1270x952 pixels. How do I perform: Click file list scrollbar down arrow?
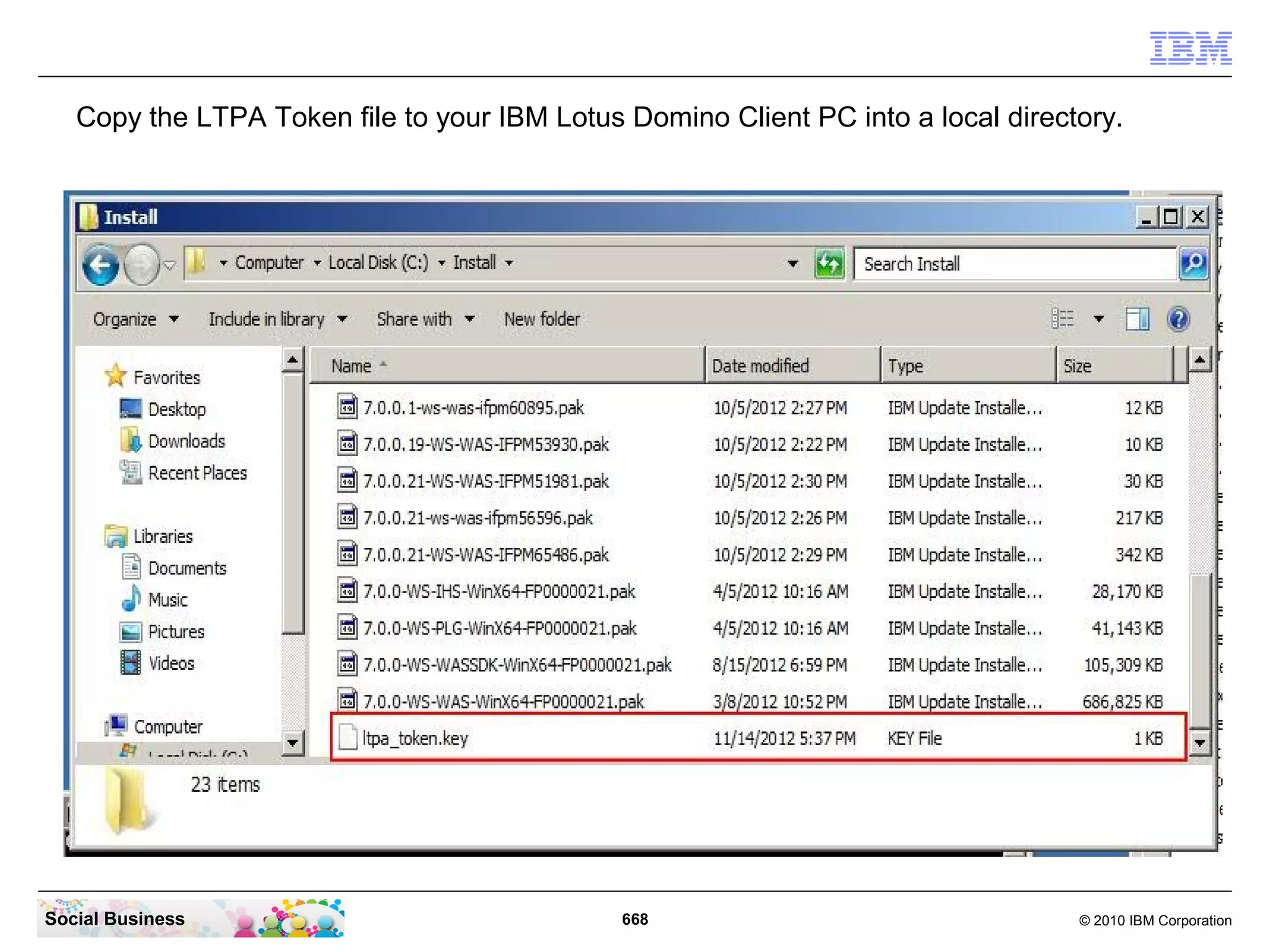1201,742
